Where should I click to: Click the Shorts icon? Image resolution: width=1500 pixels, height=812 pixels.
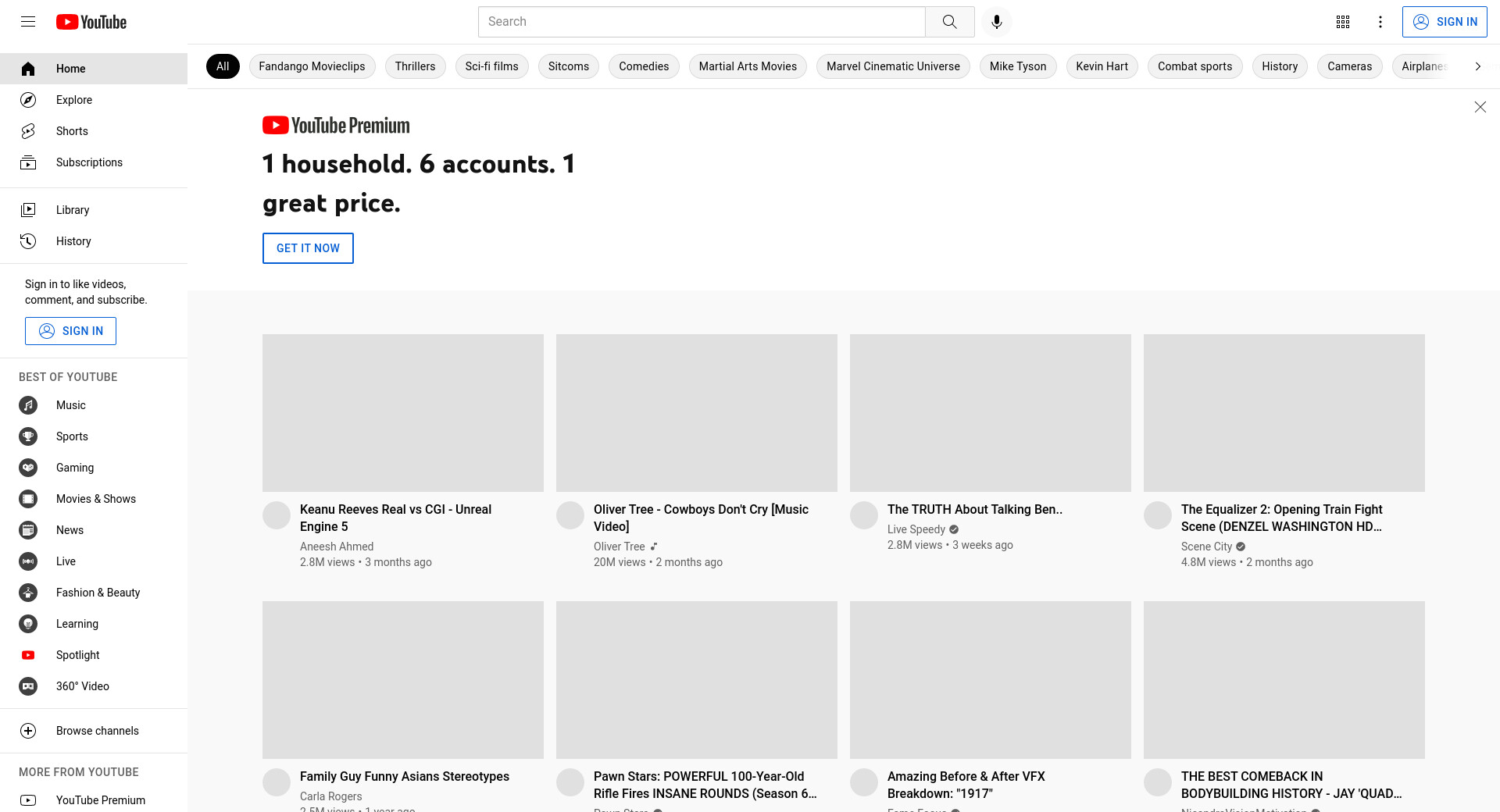[28, 131]
